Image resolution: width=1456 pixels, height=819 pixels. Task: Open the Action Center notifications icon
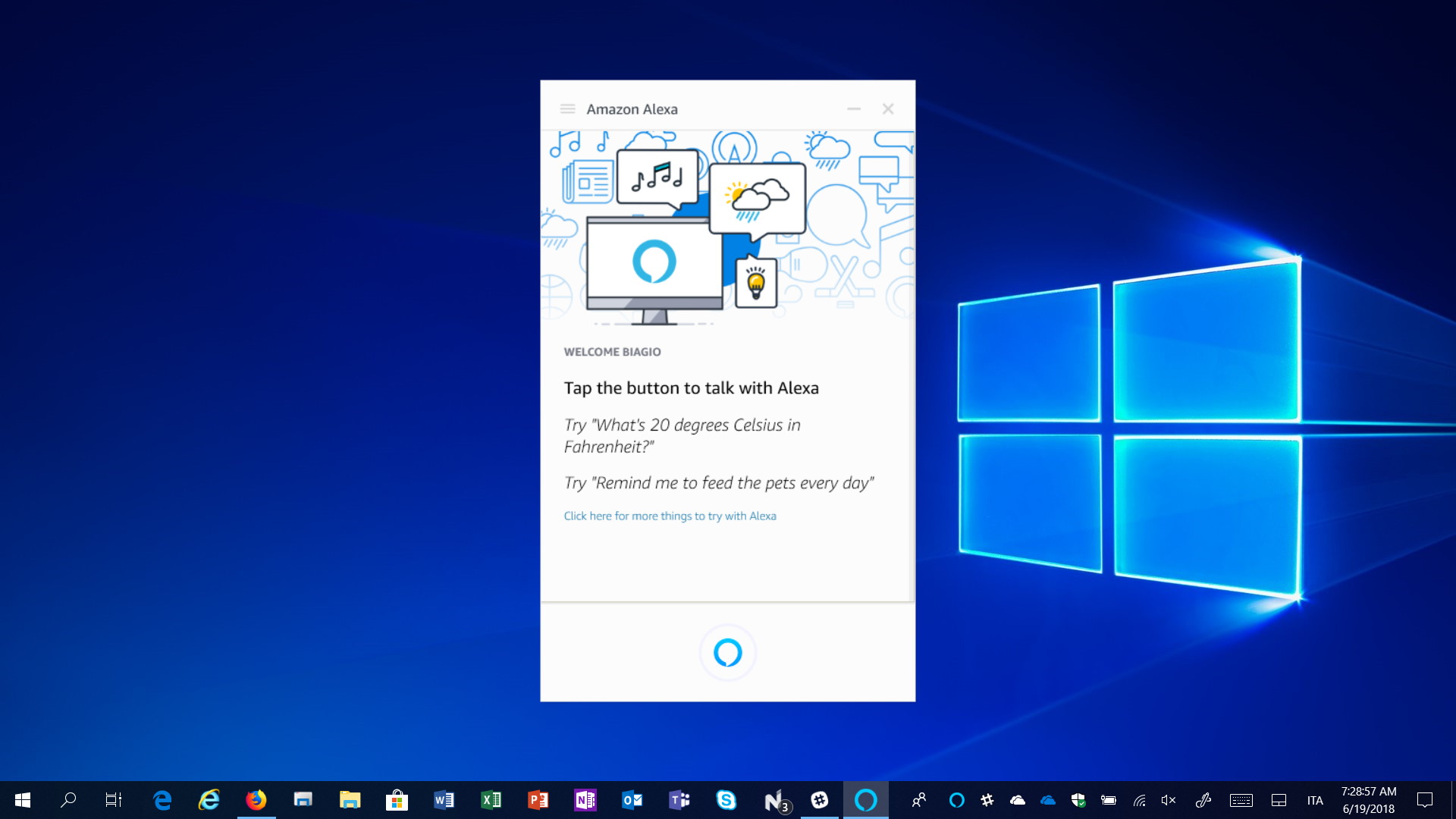click(1425, 800)
